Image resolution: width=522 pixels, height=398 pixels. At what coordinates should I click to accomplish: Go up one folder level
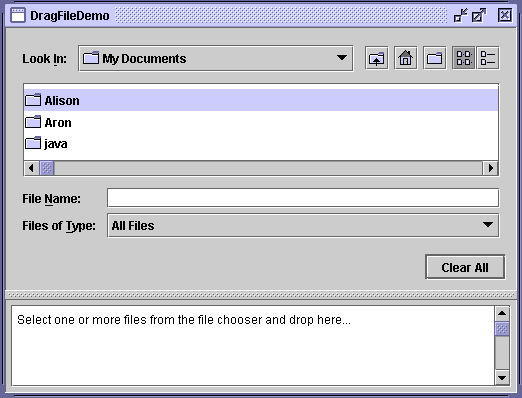tap(377, 58)
